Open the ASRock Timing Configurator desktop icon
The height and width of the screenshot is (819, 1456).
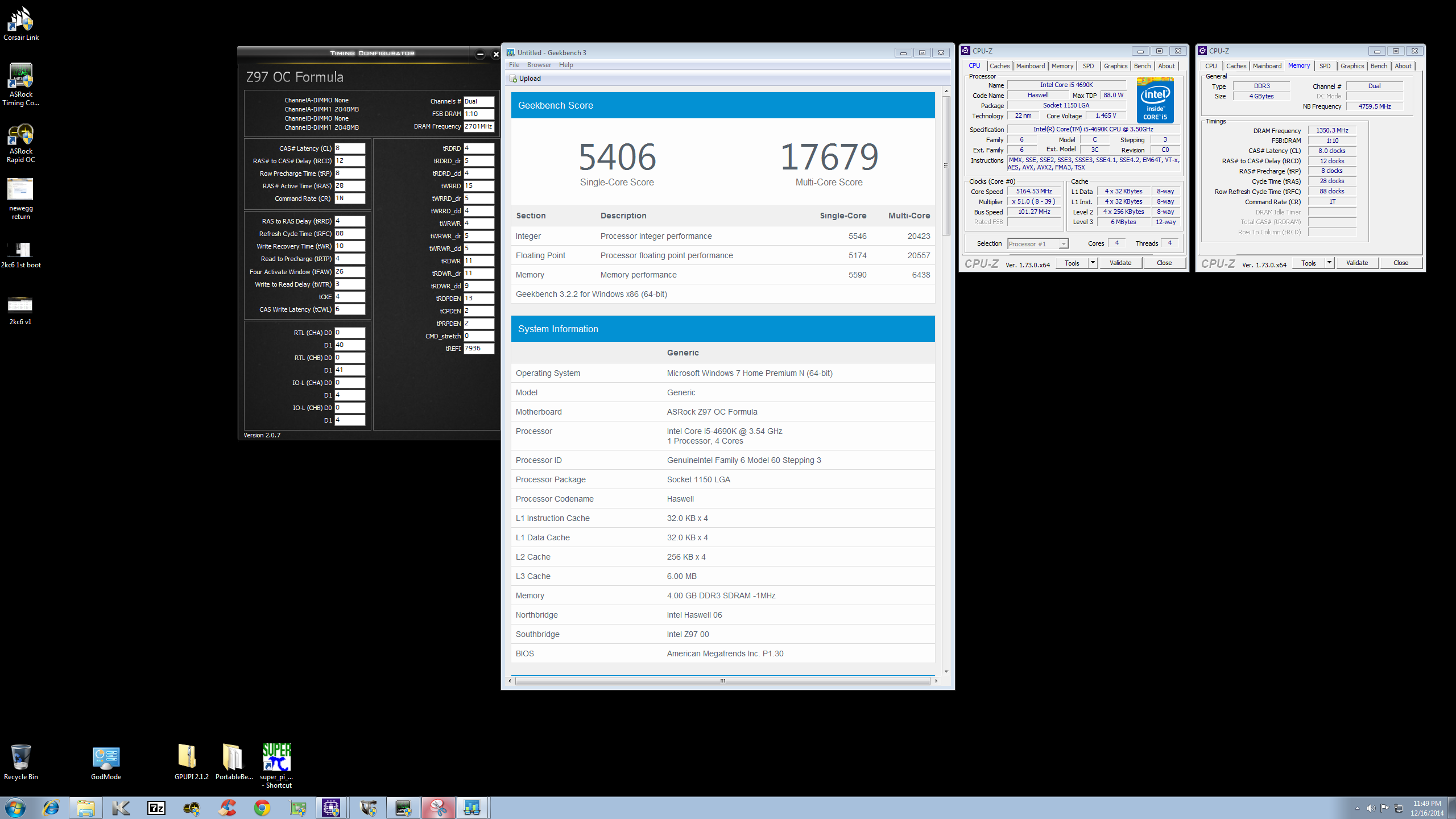coord(21,84)
